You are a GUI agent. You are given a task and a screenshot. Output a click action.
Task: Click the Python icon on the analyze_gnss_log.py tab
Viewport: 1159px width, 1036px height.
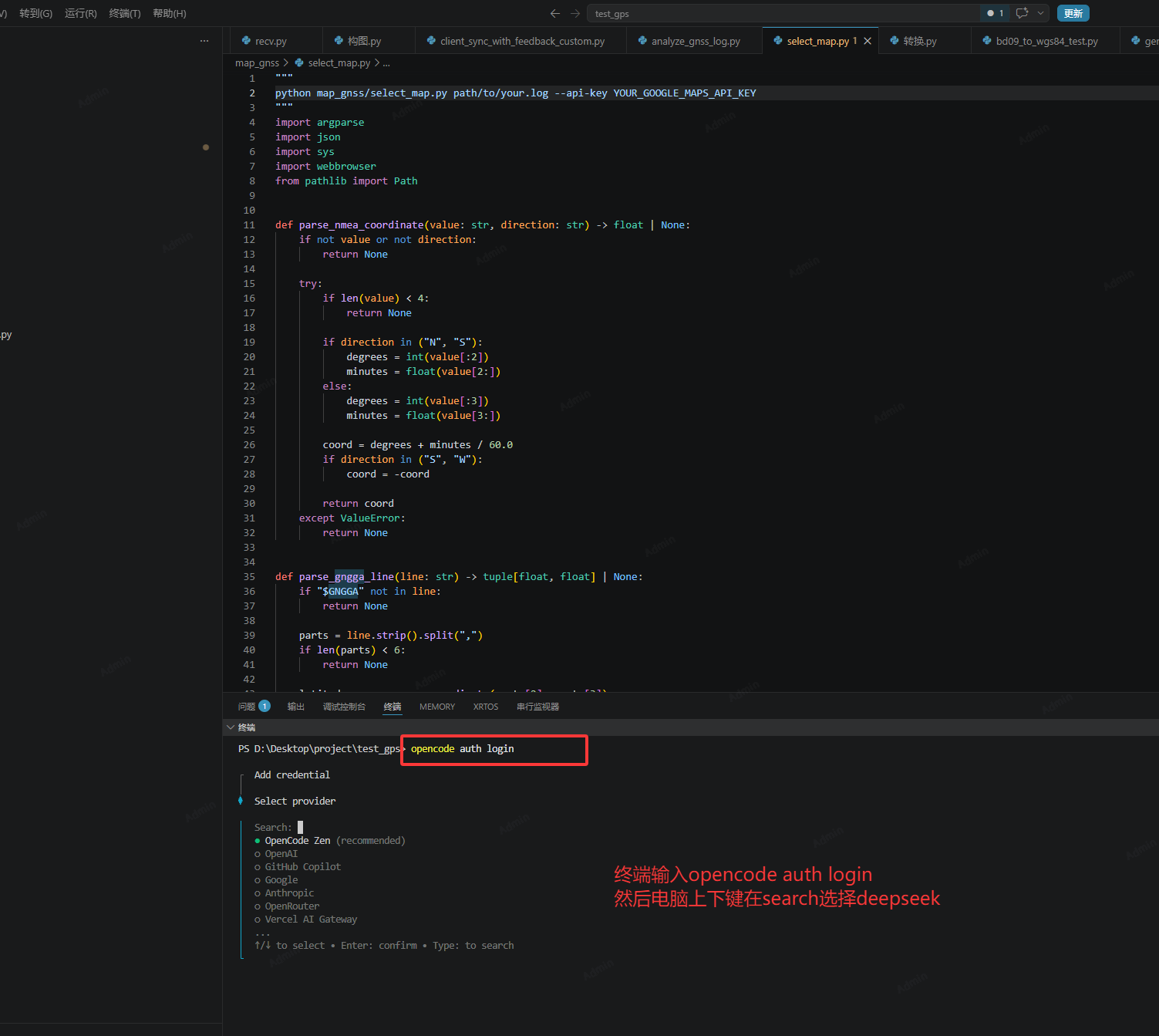coord(642,41)
